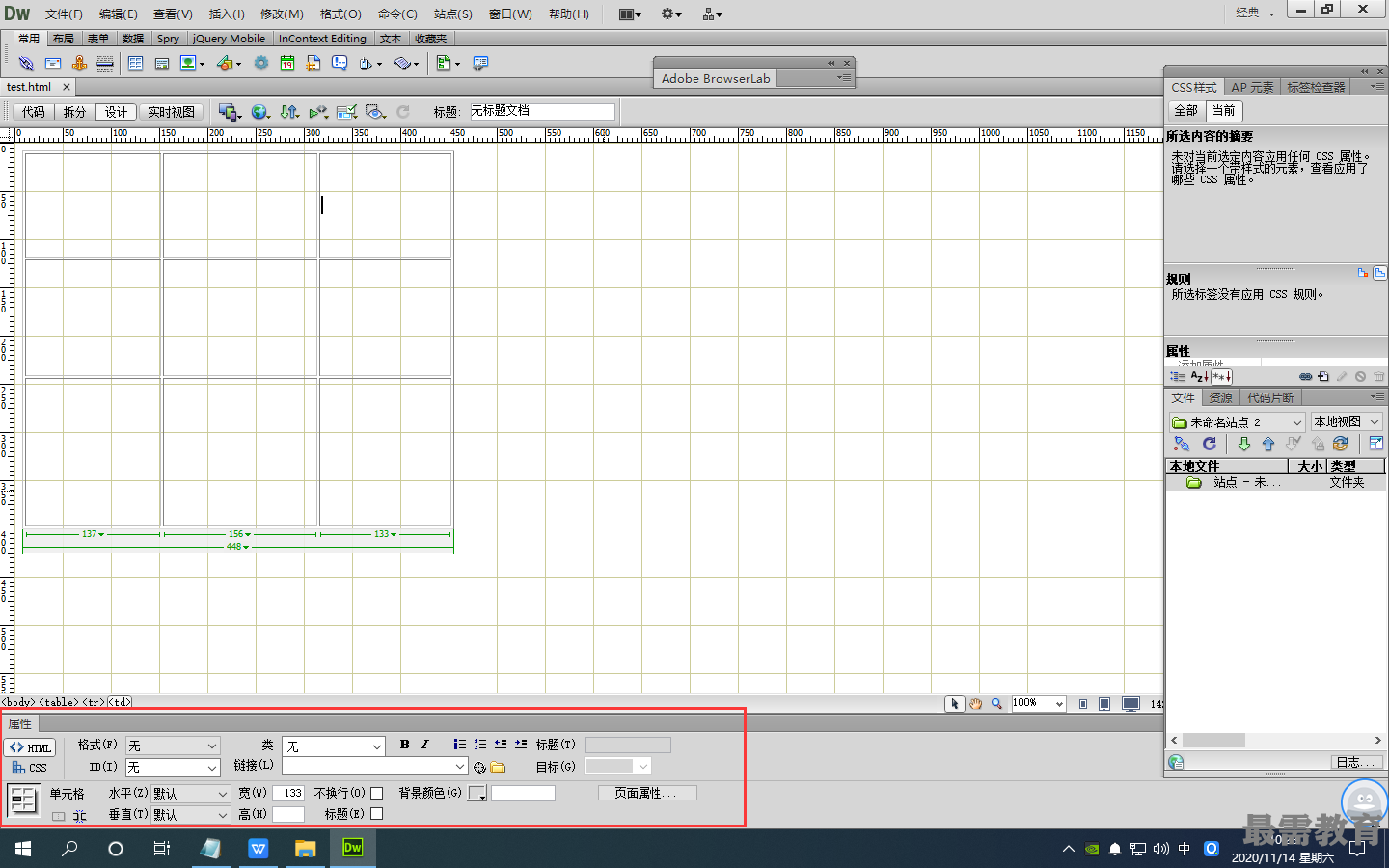Open the Link combo box dropdown
The width and height of the screenshot is (1389, 868).
[x=460, y=767]
